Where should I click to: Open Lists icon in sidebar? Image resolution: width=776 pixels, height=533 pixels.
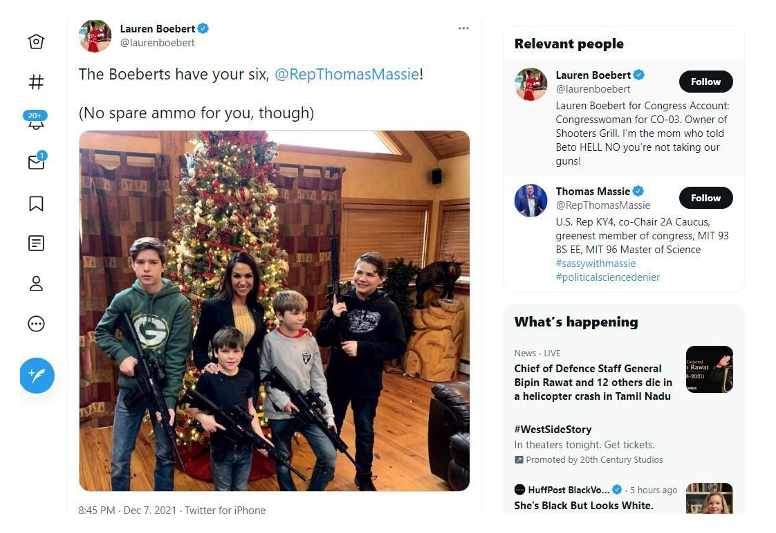(x=36, y=243)
